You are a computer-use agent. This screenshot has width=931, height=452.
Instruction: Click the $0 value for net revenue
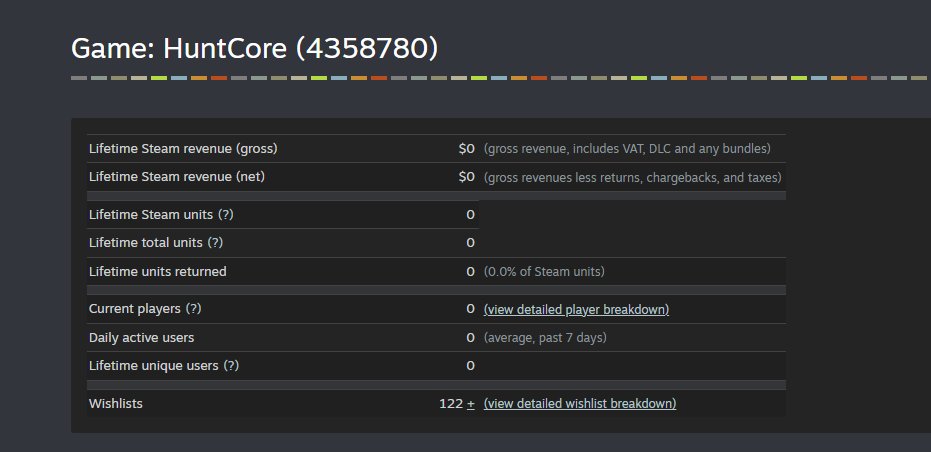pyautogui.click(x=467, y=177)
